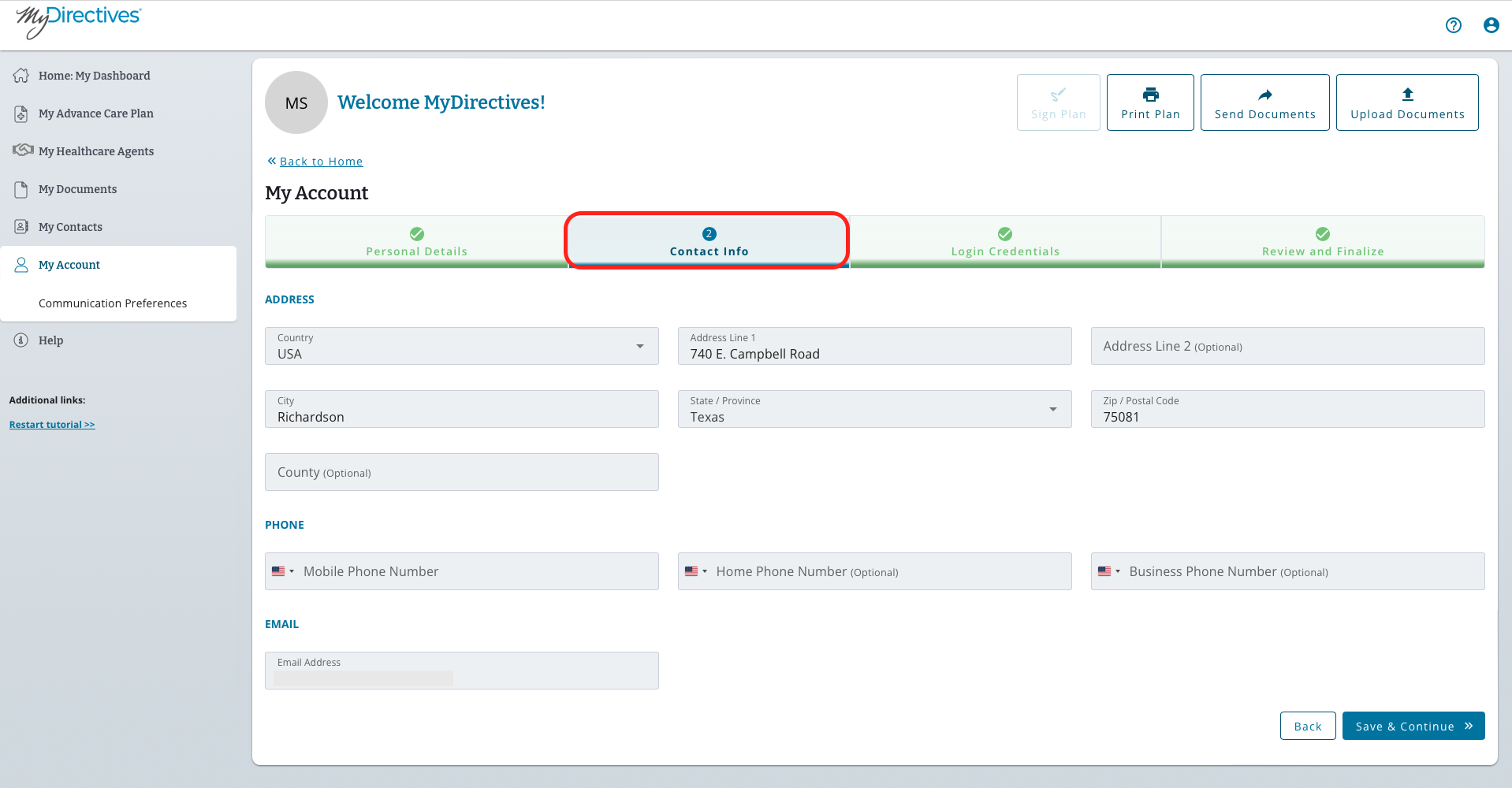Click the handshake icon for Healthcare Agents
1512x788 pixels.
point(23,150)
